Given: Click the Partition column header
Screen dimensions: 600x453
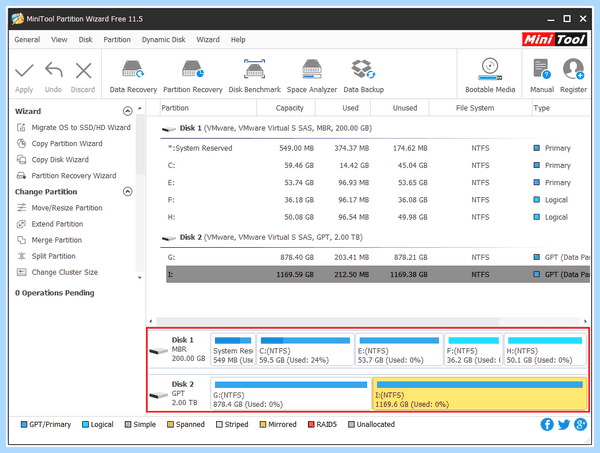Looking at the screenshot, I should tap(208, 108).
